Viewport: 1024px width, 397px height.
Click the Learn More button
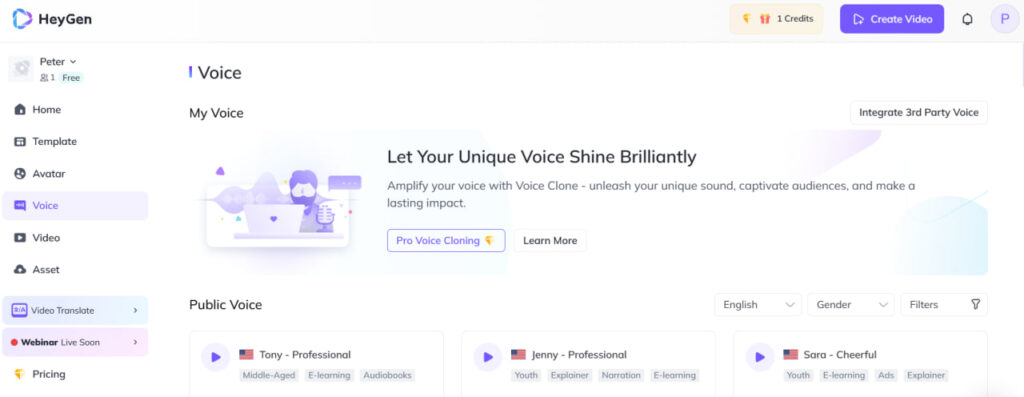coord(550,240)
